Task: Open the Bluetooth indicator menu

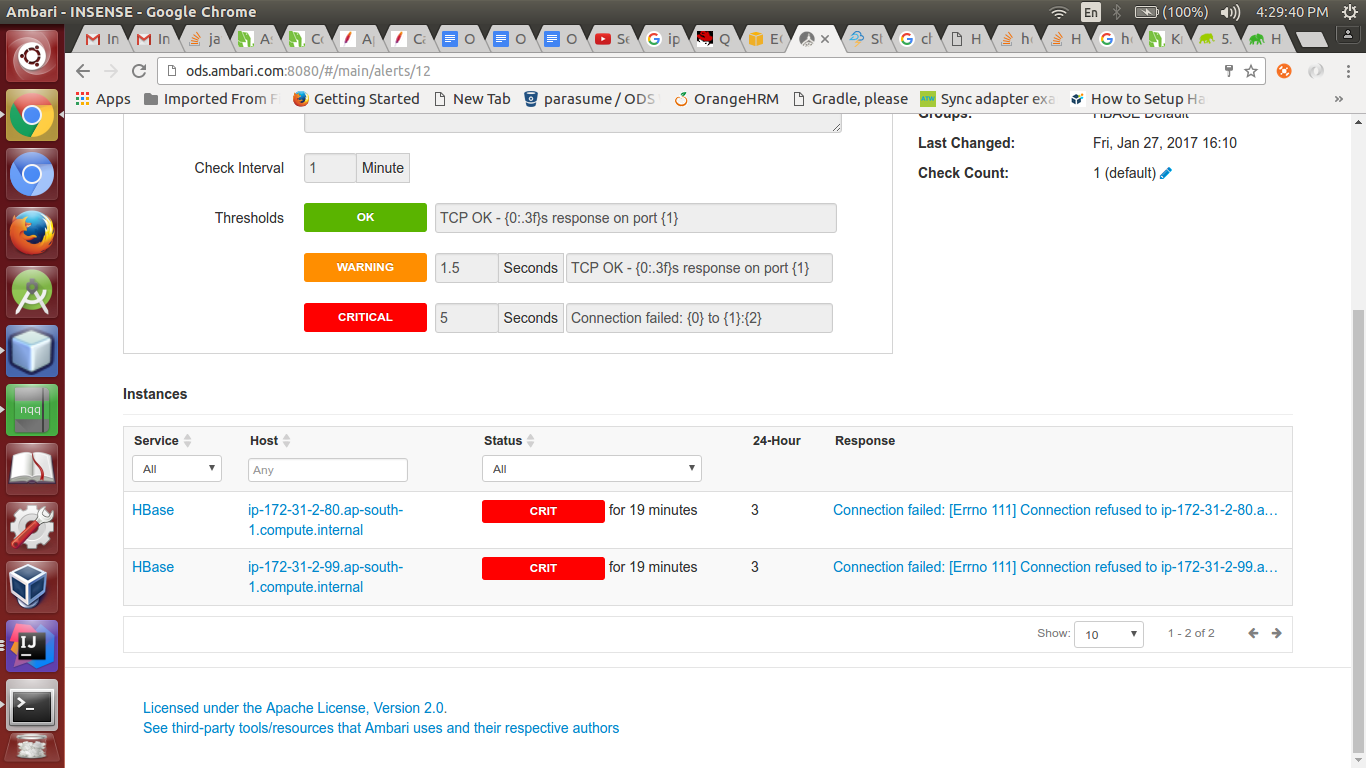Action: (x=1117, y=12)
